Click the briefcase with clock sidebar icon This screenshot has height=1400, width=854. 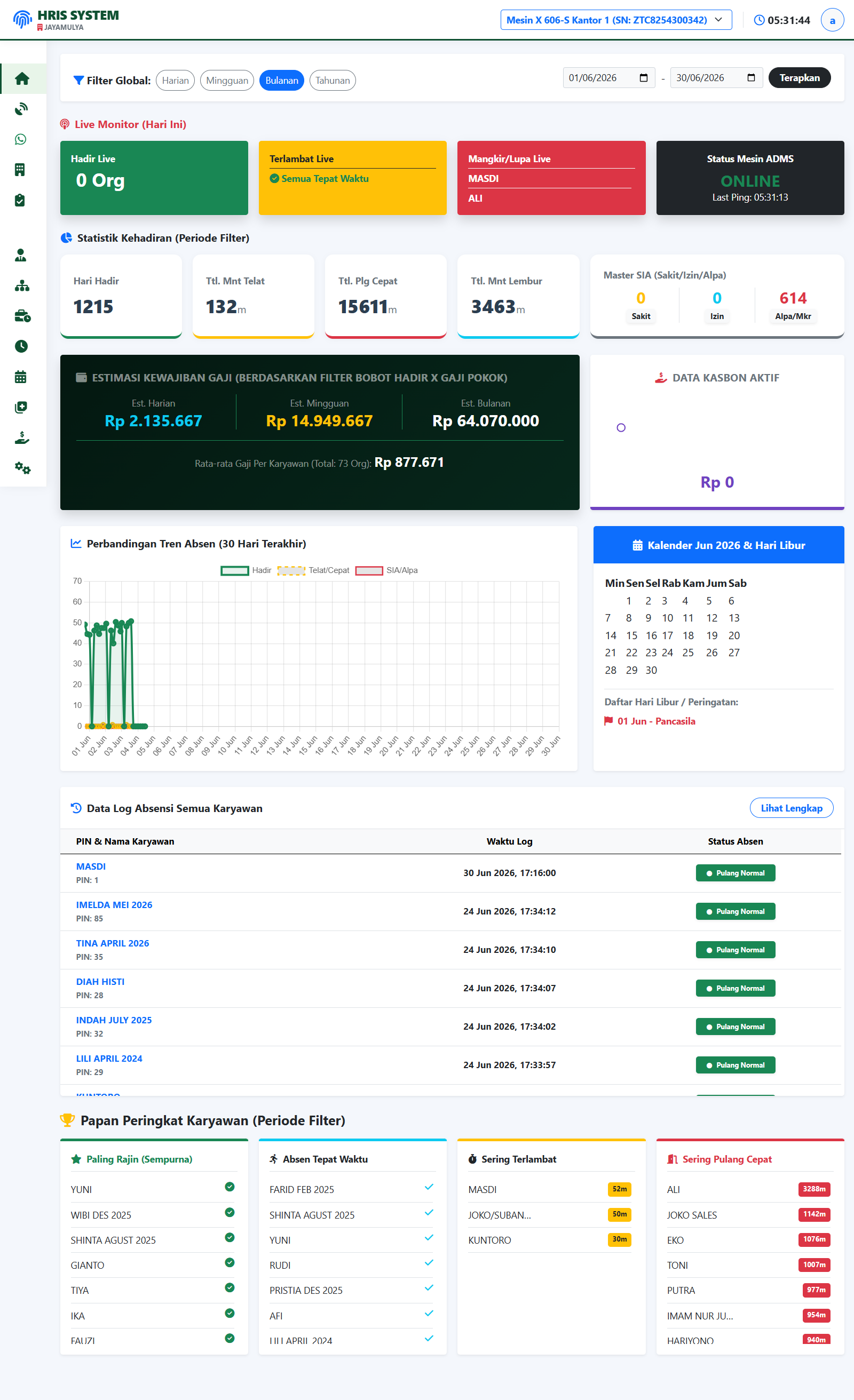tap(23, 316)
